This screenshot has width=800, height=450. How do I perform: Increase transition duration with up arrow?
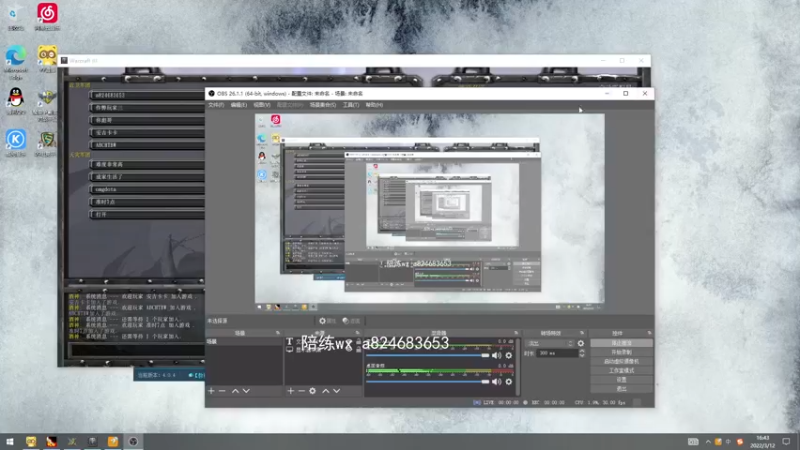tap(582, 351)
